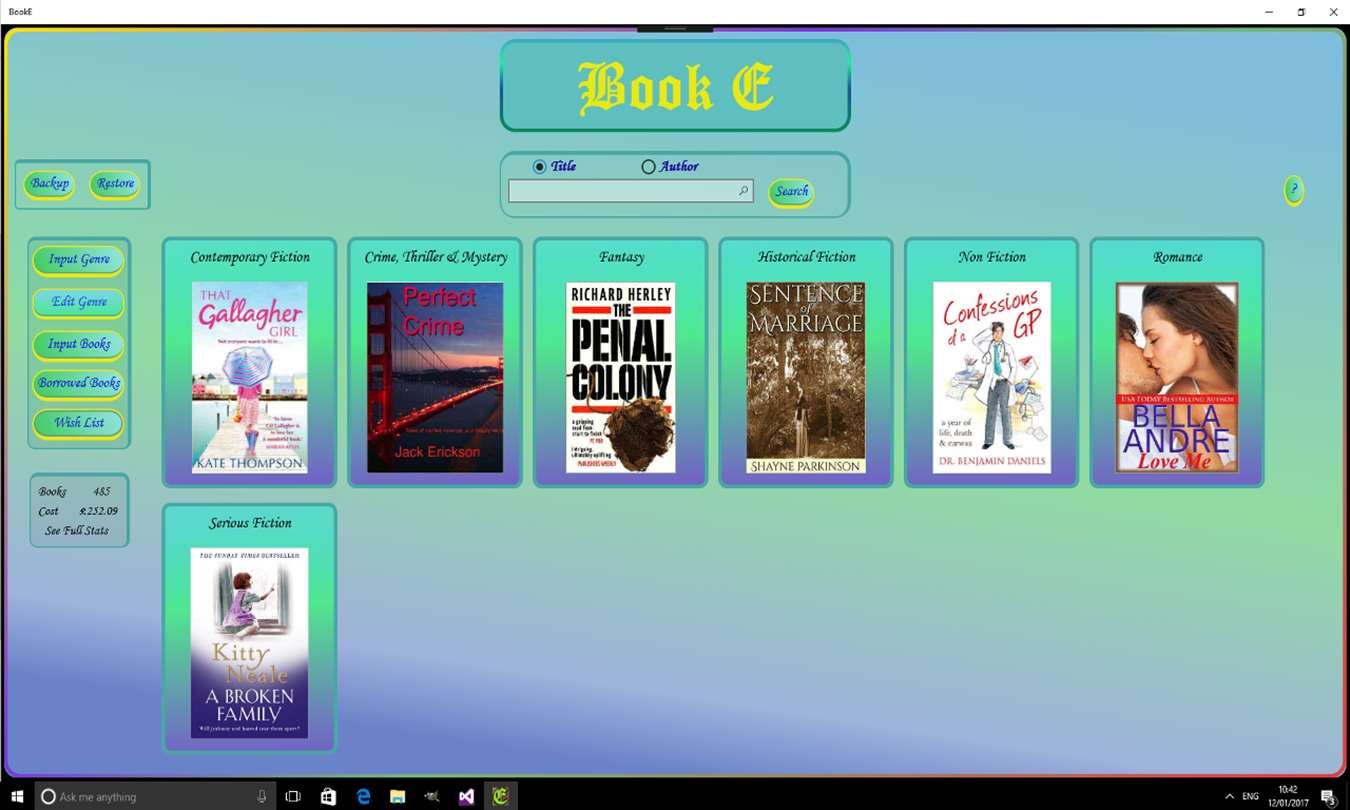This screenshot has width=1350, height=810.
Task: Select the Non Fiction genre title
Action: tap(992, 257)
